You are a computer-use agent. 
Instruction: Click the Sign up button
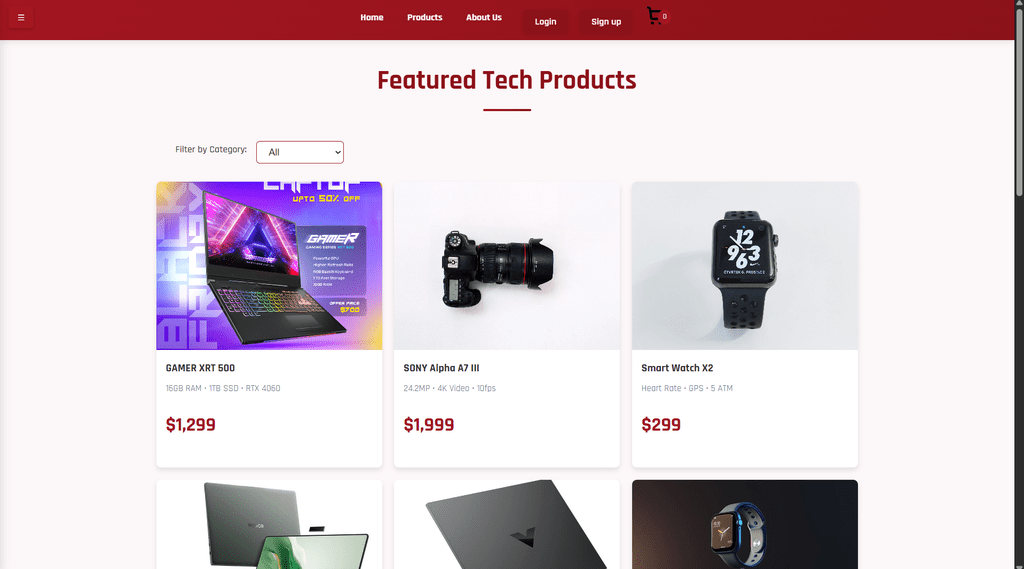606,22
